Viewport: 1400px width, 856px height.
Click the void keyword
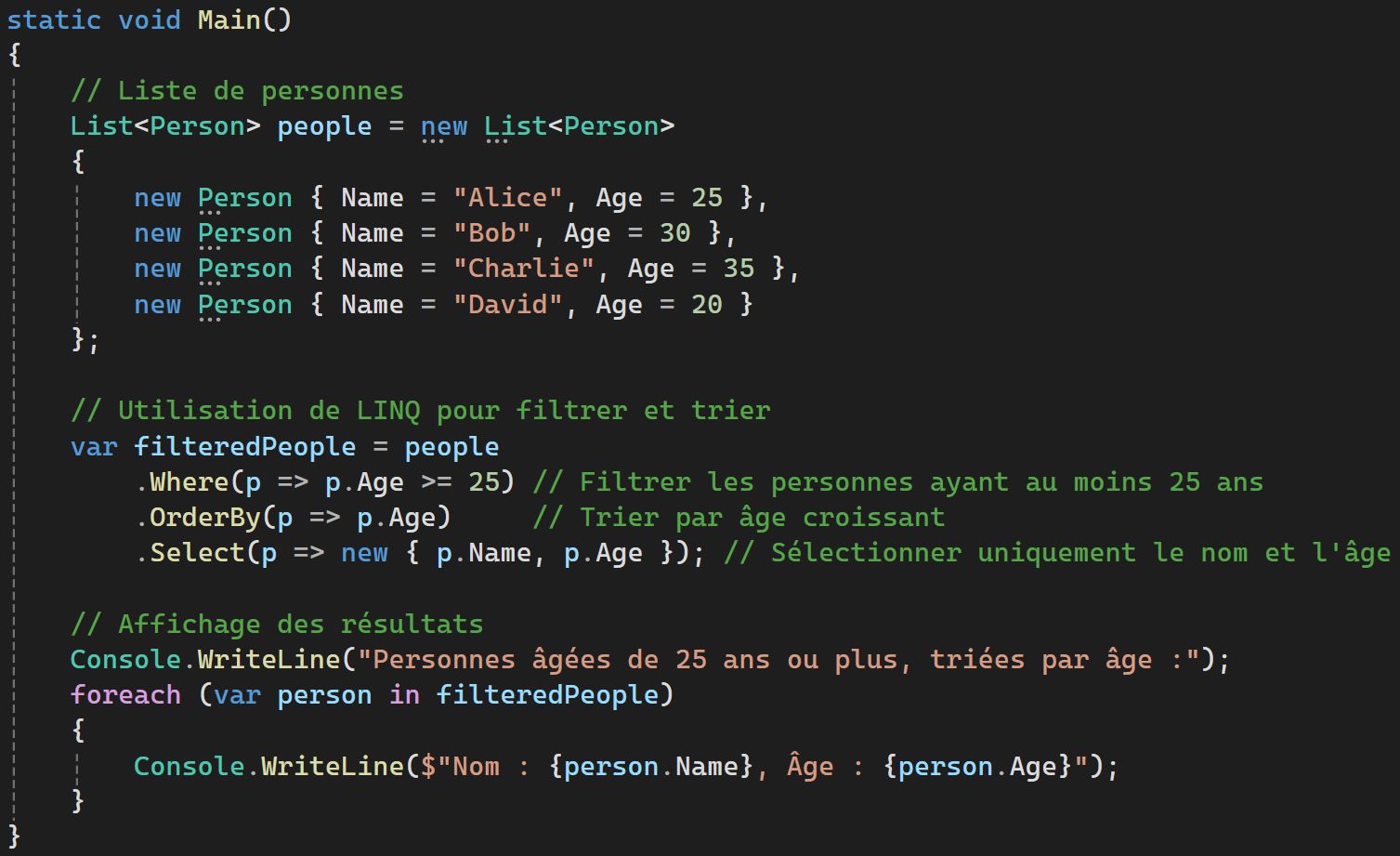point(150,20)
